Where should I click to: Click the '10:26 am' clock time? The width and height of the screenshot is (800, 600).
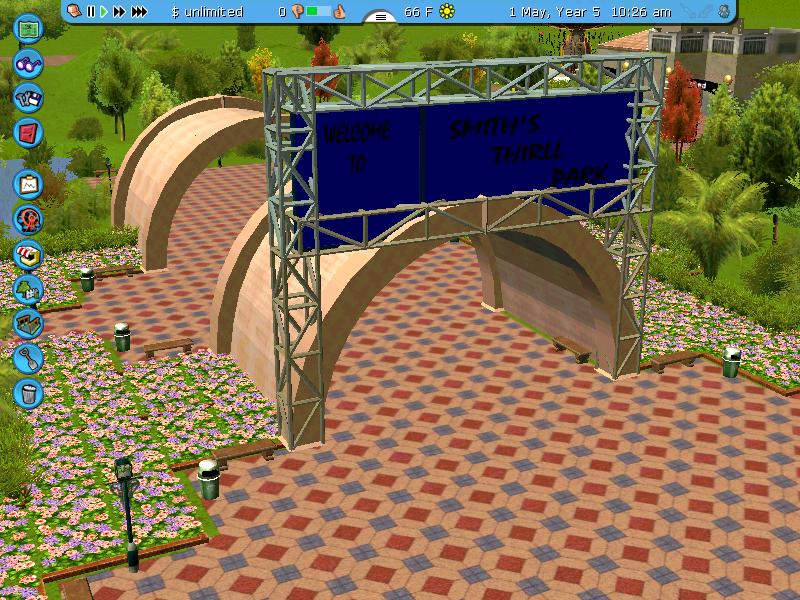click(x=641, y=12)
